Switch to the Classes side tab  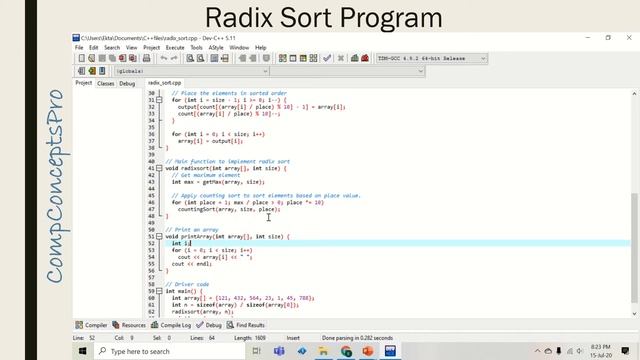(x=106, y=83)
